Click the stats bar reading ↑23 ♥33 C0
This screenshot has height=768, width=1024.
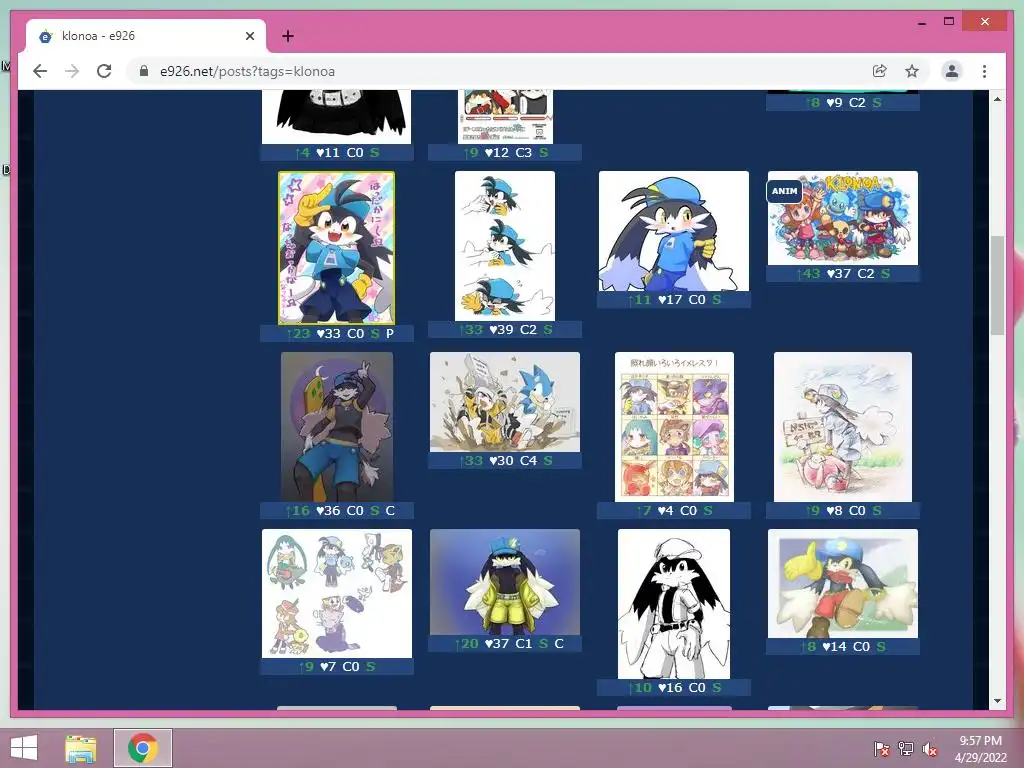(x=336, y=333)
